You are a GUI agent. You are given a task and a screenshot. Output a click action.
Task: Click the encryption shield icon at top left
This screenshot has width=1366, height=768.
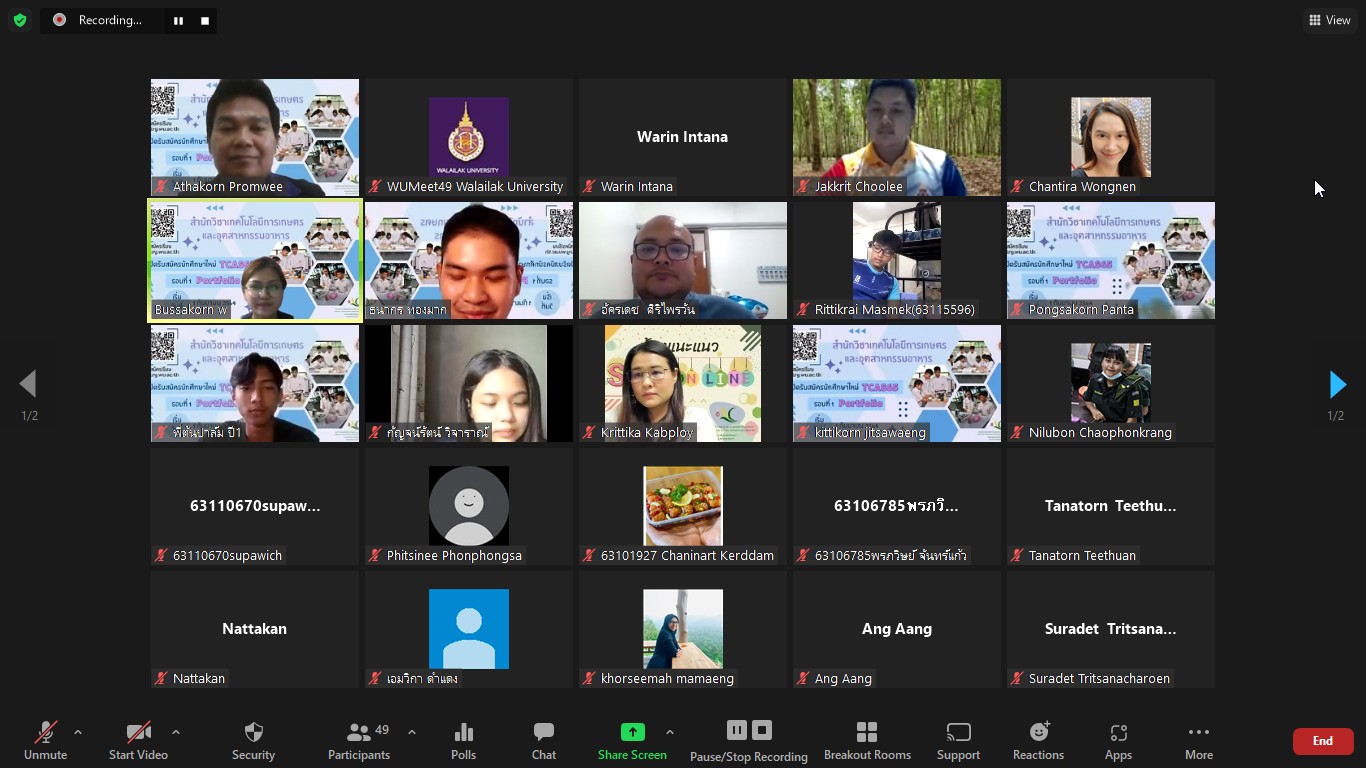tap(20, 20)
